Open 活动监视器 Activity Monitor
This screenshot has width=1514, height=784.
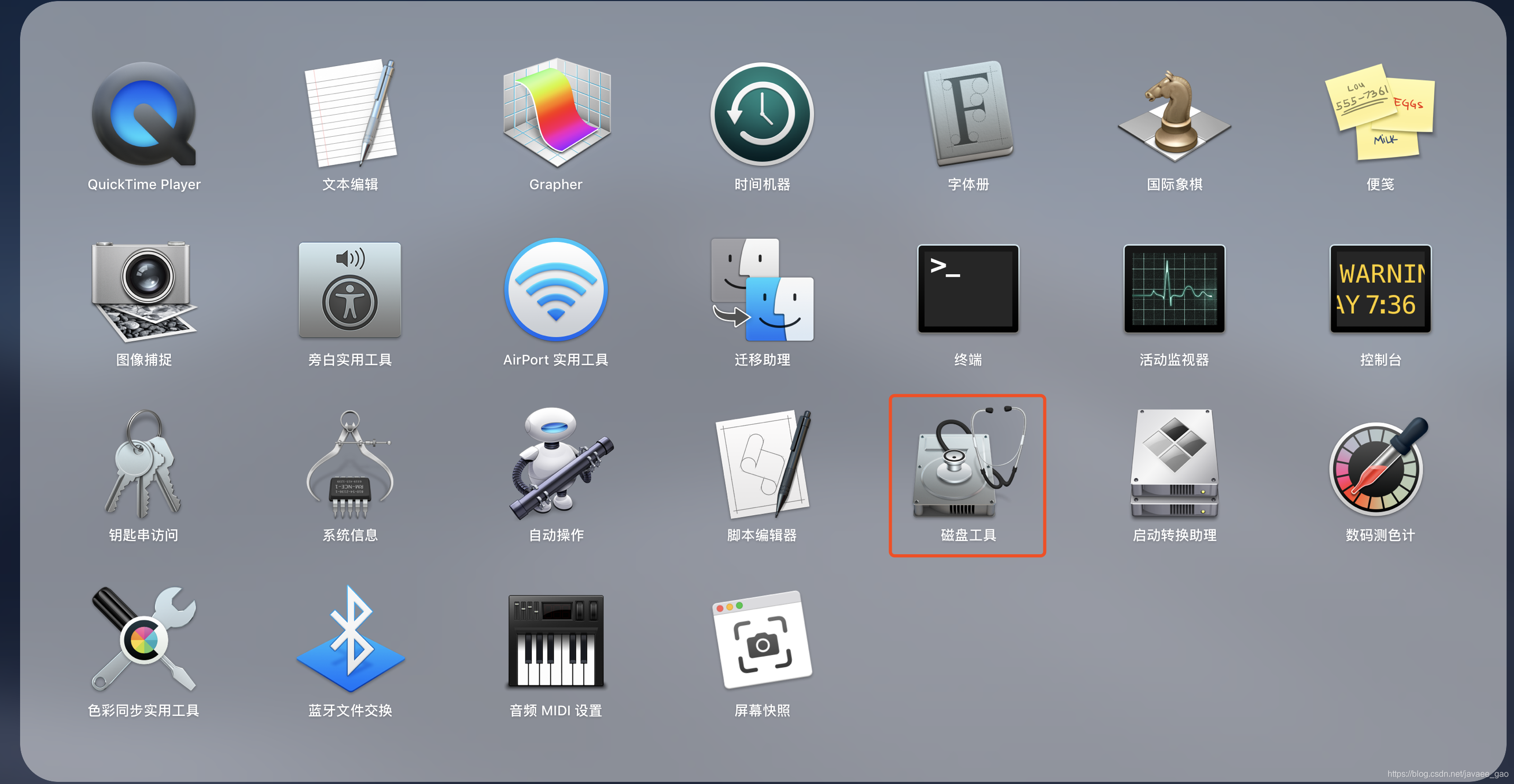(1174, 289)
